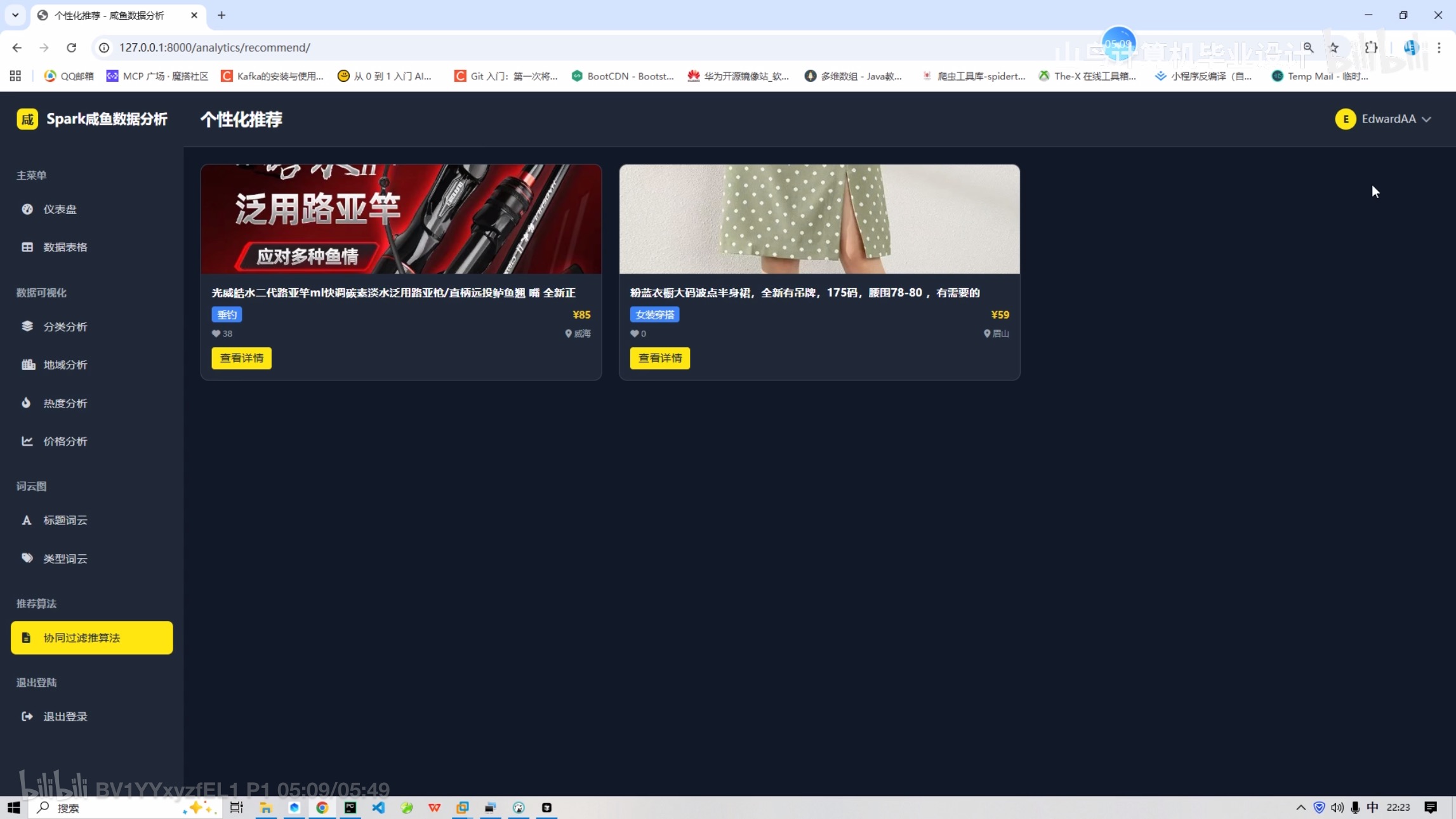
Task: Click the category analysis layers icon
Action: click(27, 326)
